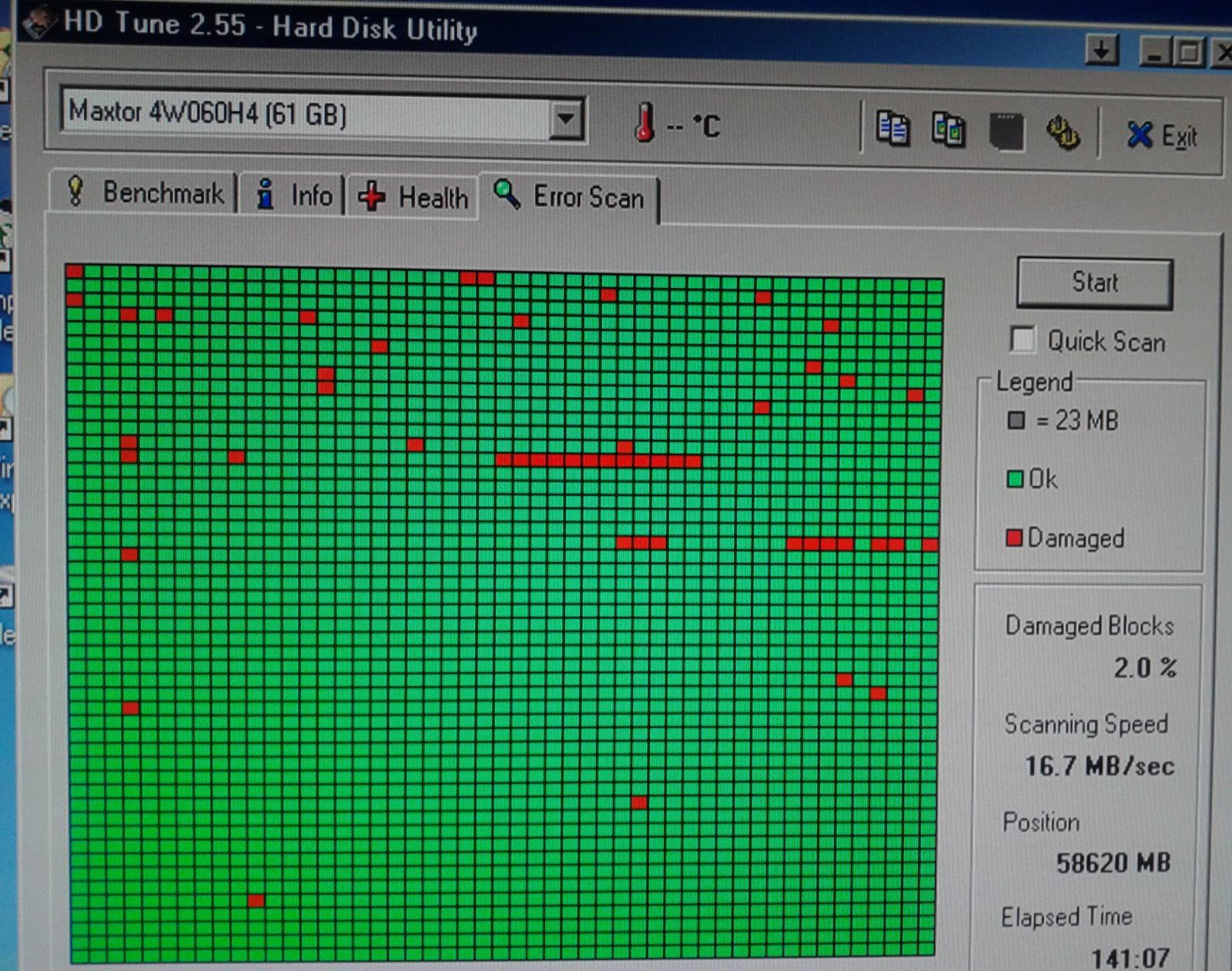The width and height of the screenshot is (1232, 971).
Task: Click the thermometer temperature icon
Action: coord(645,122)
